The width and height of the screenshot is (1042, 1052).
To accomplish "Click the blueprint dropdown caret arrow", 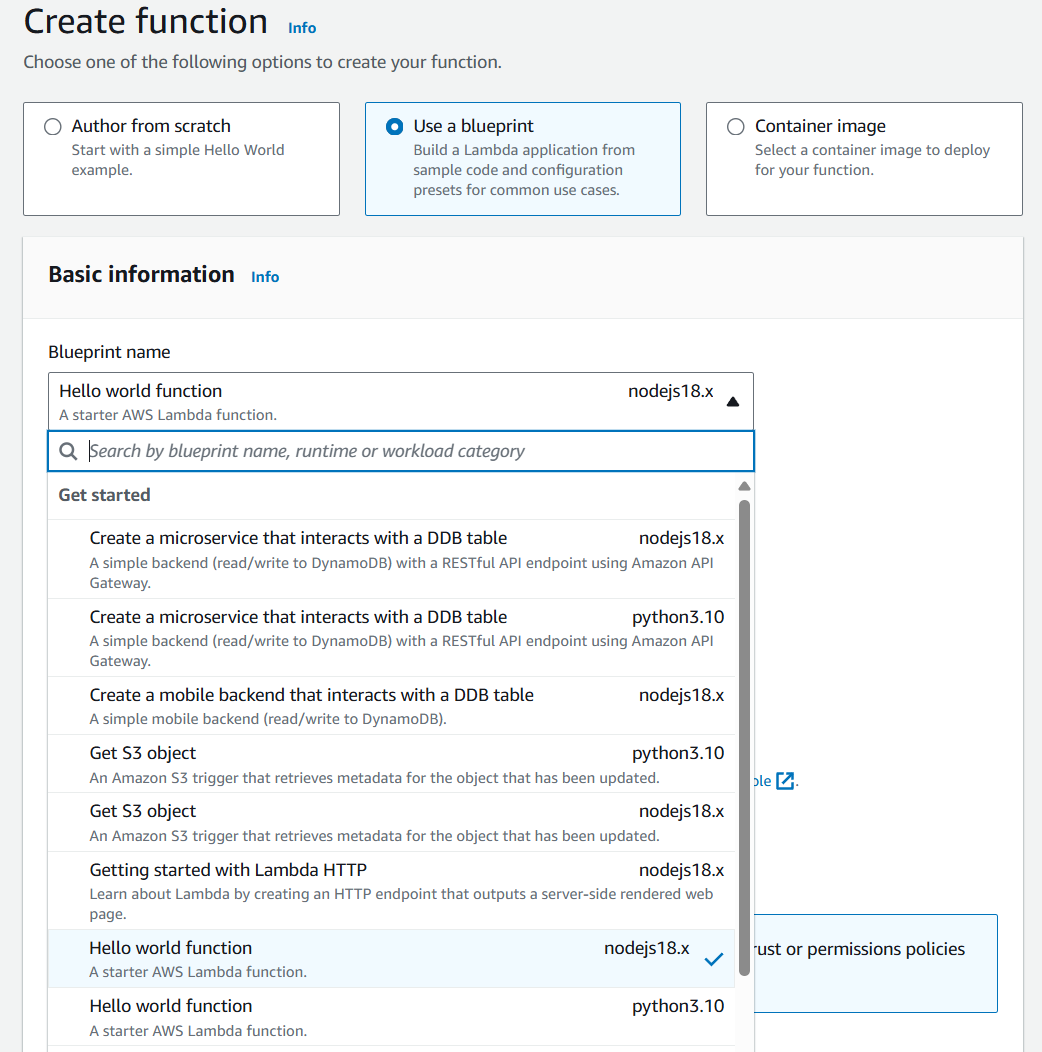I will click(733, 402).
